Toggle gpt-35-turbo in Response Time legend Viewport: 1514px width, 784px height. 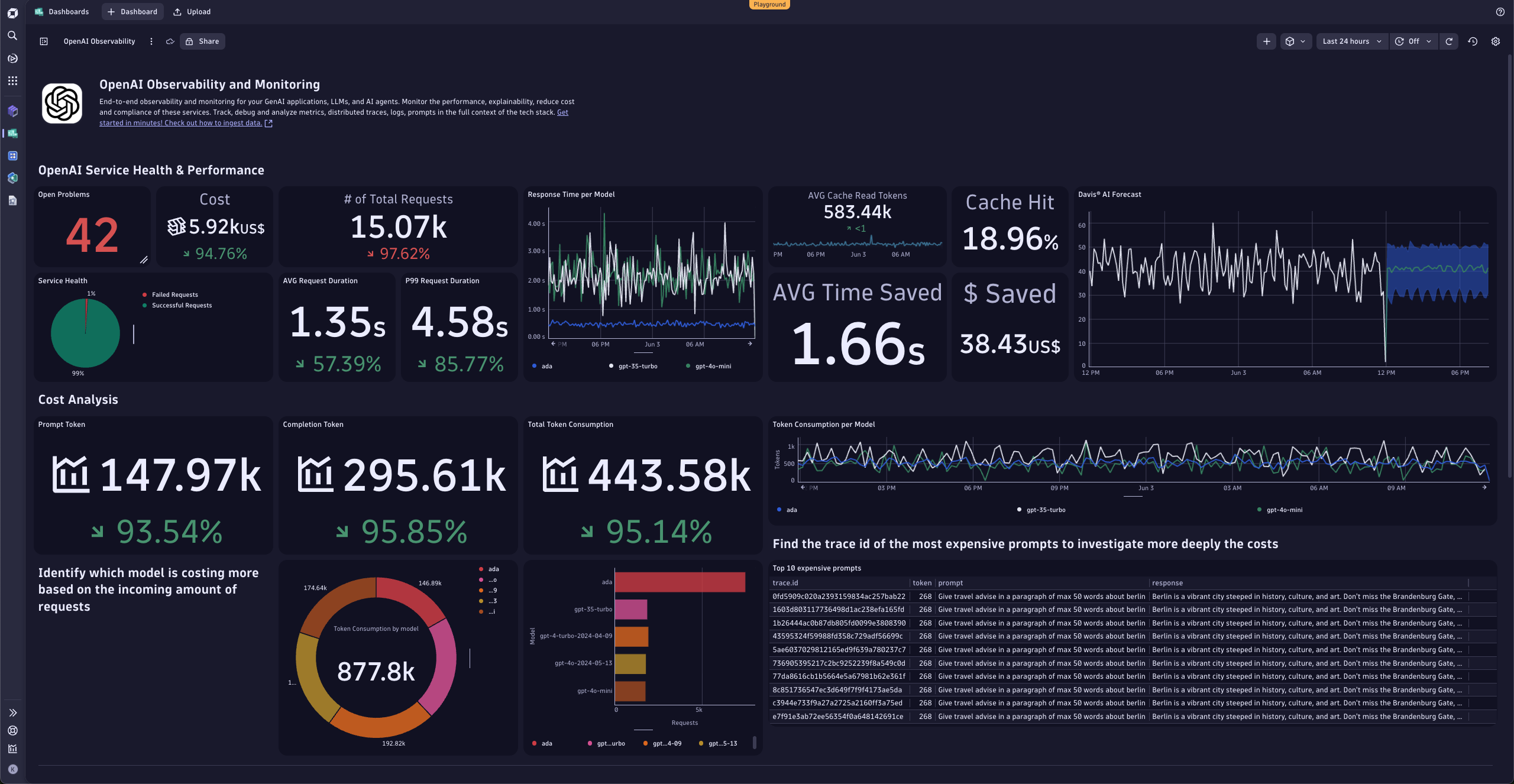point(633,366)
